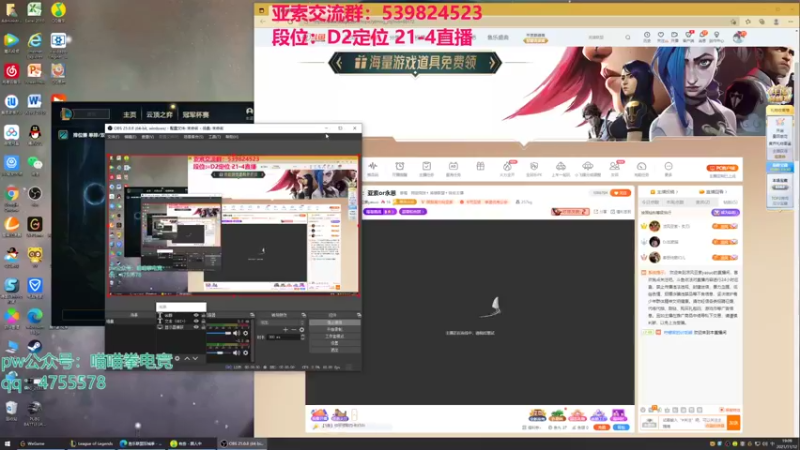800x450 pixels.
Task: Open the Windows Start menu
Action: pyautogui.click(x=7, y=443)
